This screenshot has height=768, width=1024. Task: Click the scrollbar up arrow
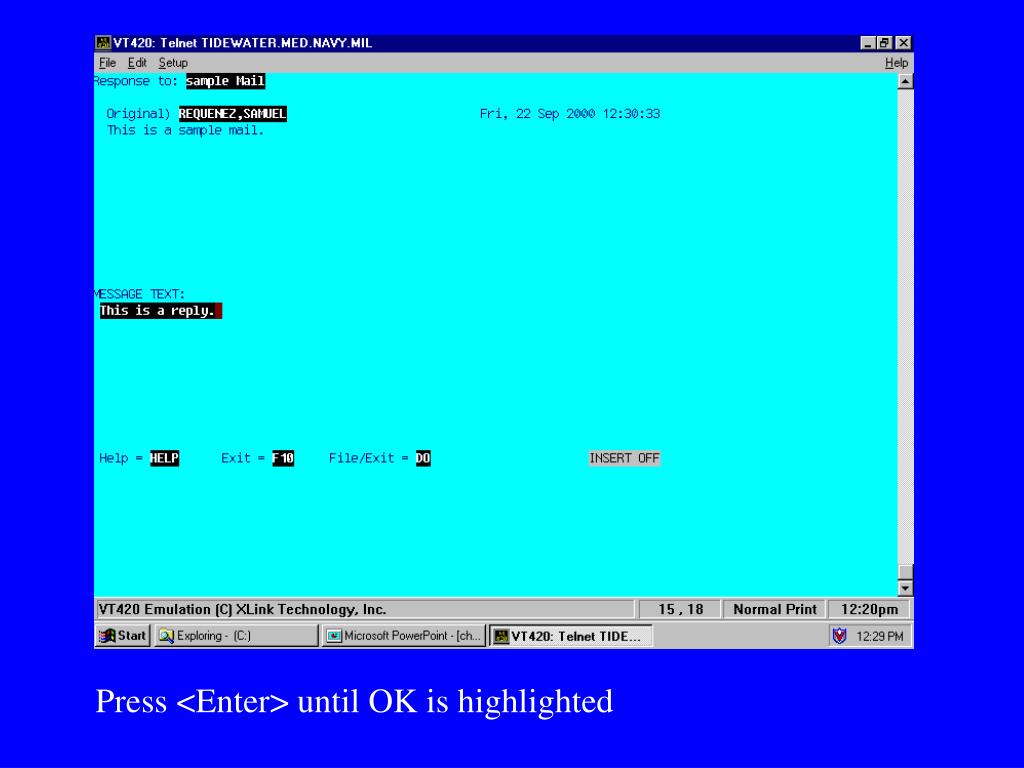tap(905, 82)
